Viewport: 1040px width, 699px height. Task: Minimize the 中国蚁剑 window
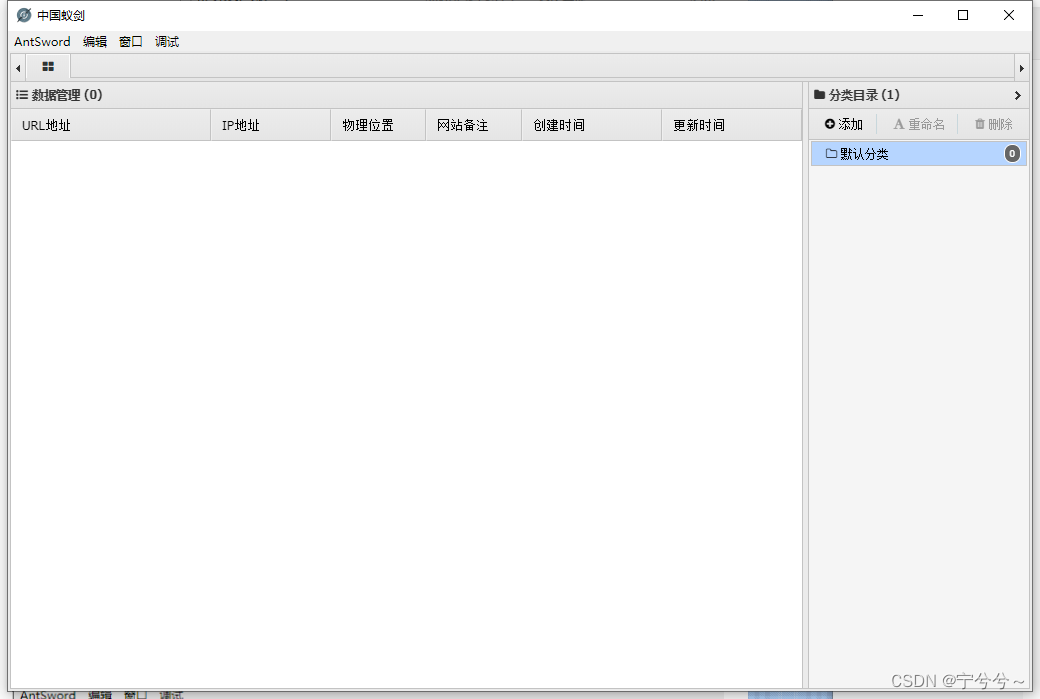tap(918, 15)
